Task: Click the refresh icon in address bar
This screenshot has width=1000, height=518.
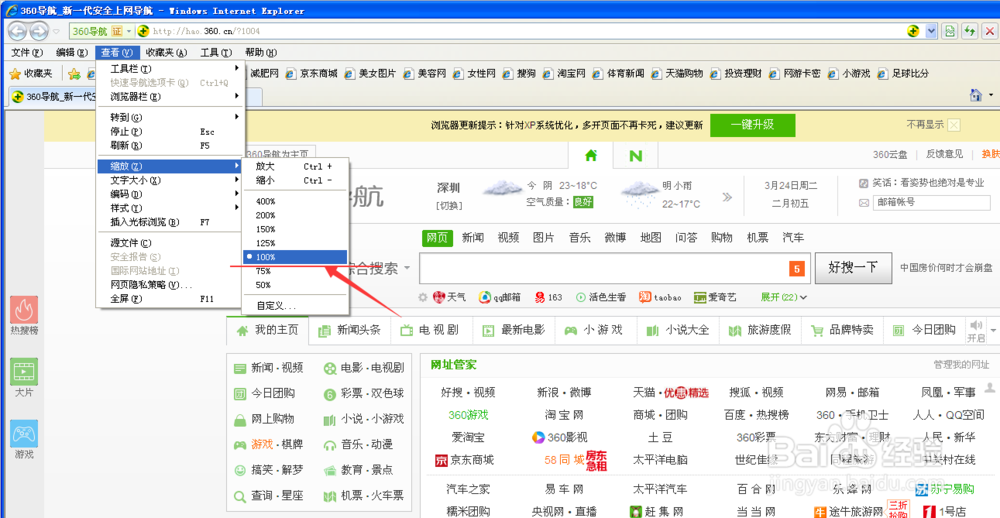Action: click(969, 31)
